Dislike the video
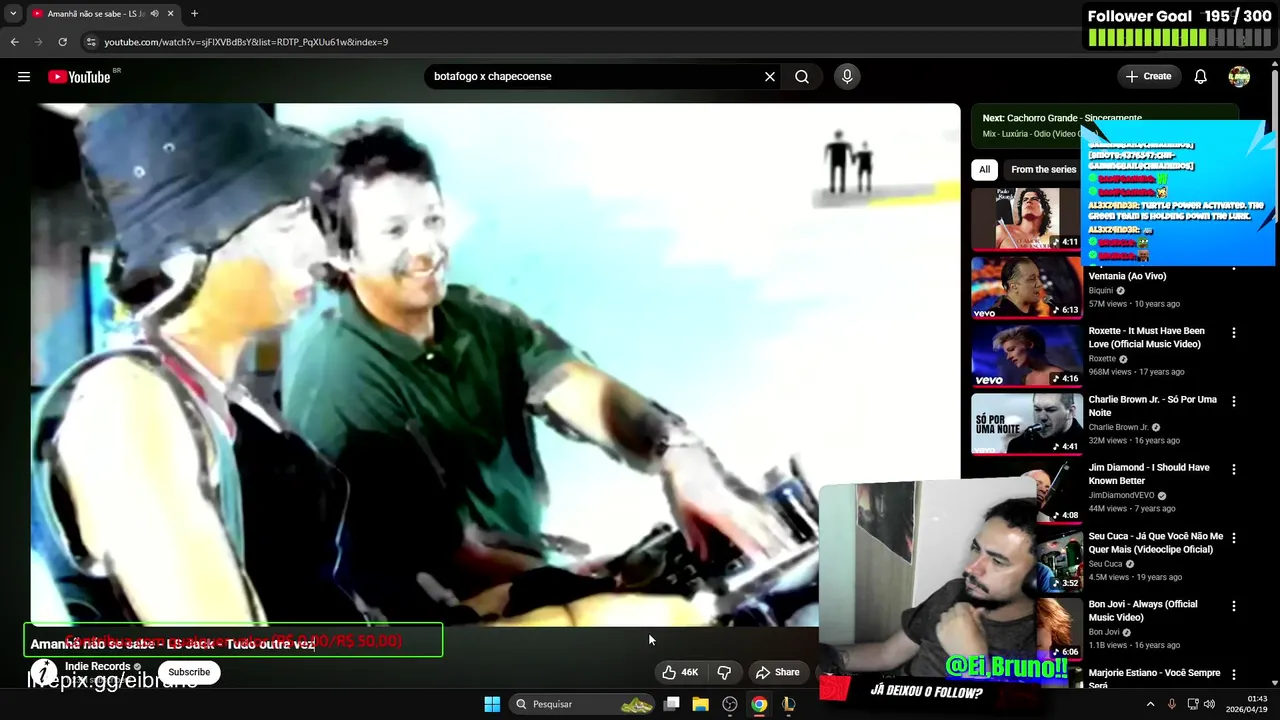 coord(724,672)
